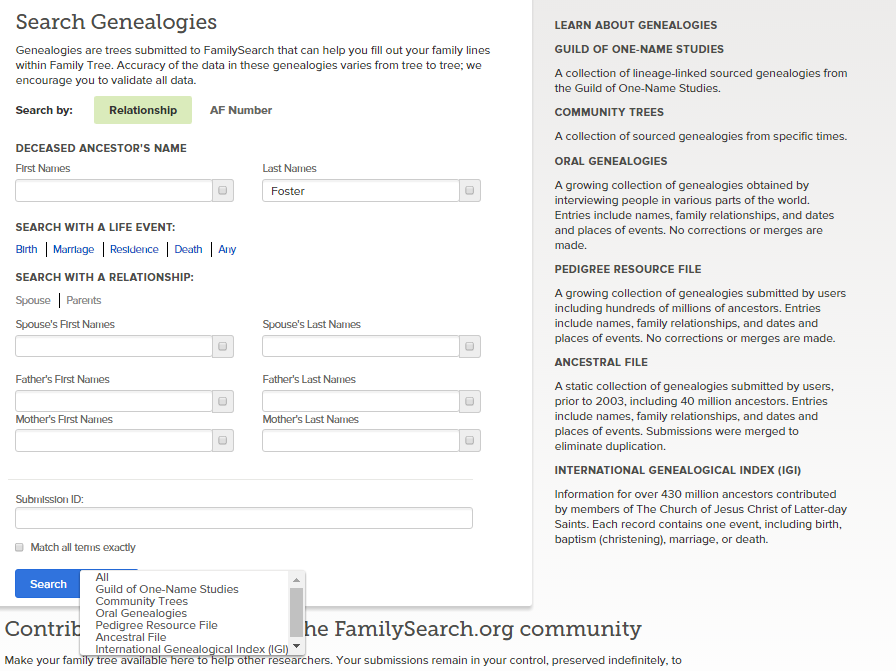Select Ancestral File from the collection dropdown
The width and height of the screenshot is (896, 671).
pyautogui.click(x=133, y=637)
